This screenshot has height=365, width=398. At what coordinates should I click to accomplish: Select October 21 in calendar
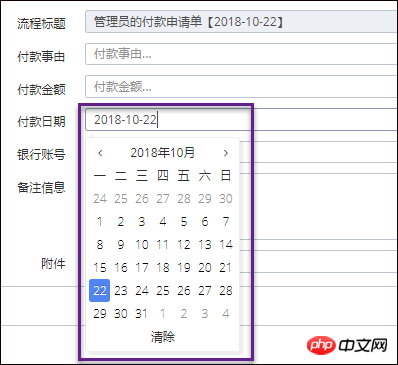pyautogui.click(x=226, y=268)
